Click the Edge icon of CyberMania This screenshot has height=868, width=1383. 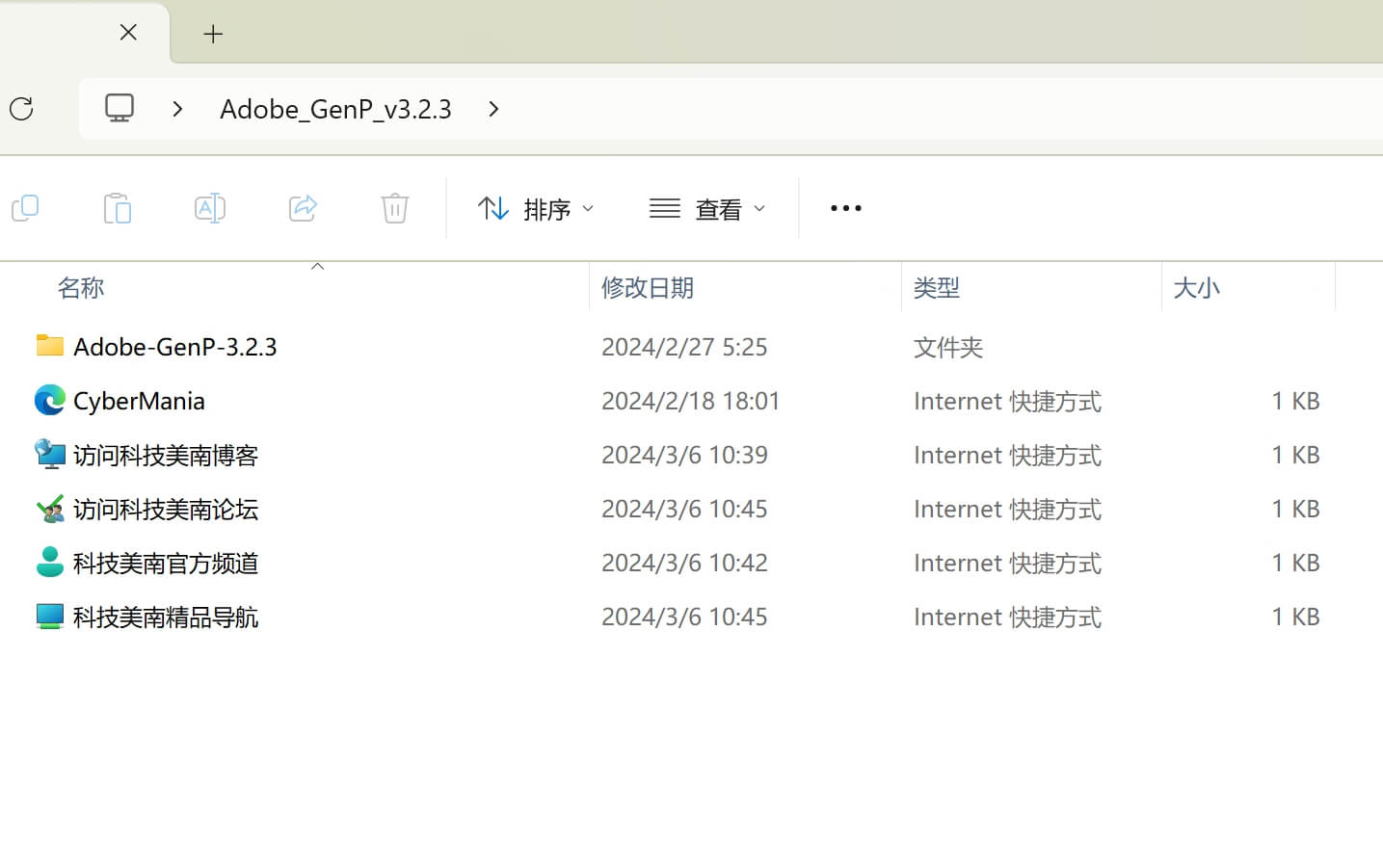[50, 400]
